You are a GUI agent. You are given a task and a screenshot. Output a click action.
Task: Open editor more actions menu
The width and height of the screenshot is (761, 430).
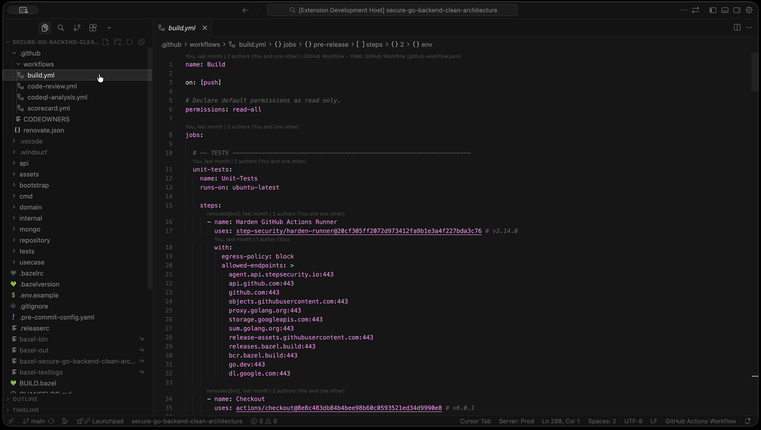[749, 28]
